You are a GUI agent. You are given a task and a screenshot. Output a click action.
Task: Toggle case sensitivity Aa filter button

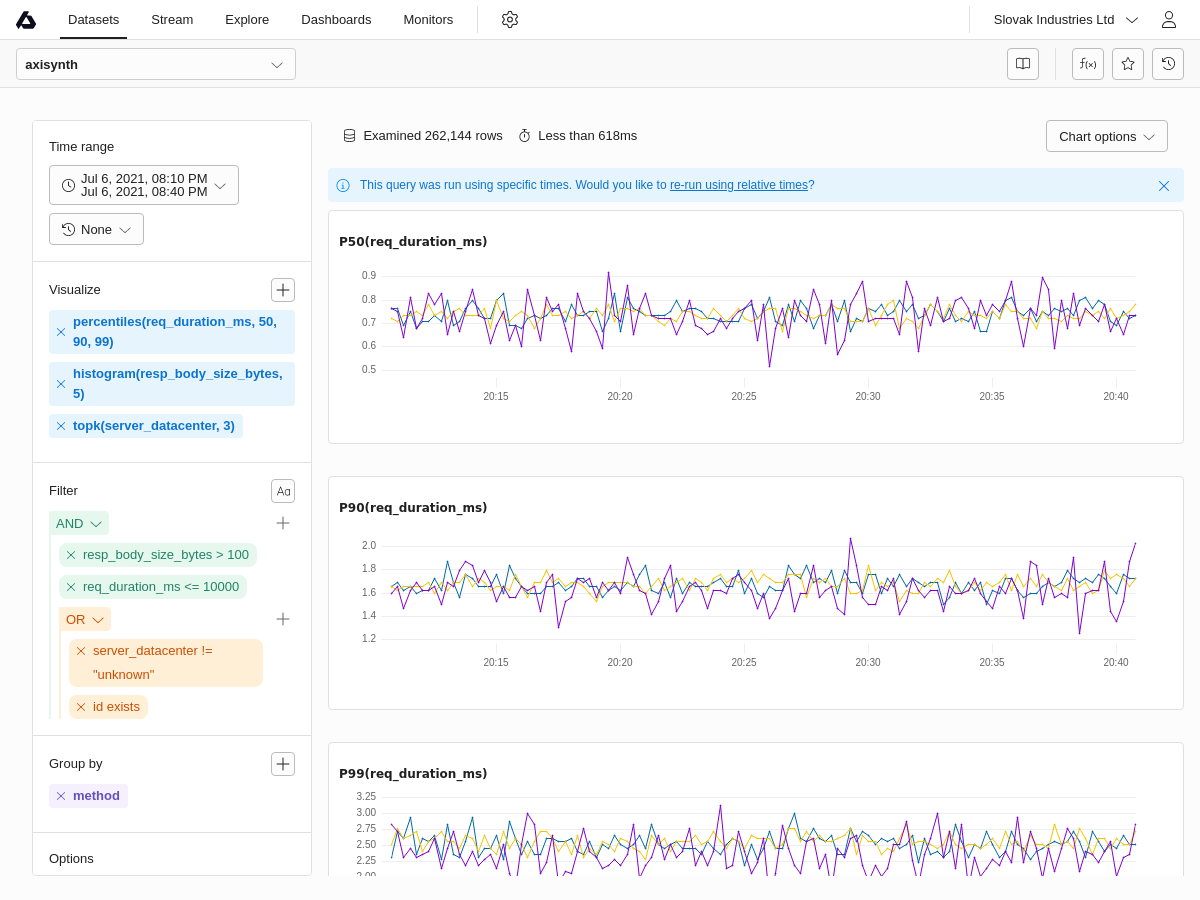[x=283, y=491]
